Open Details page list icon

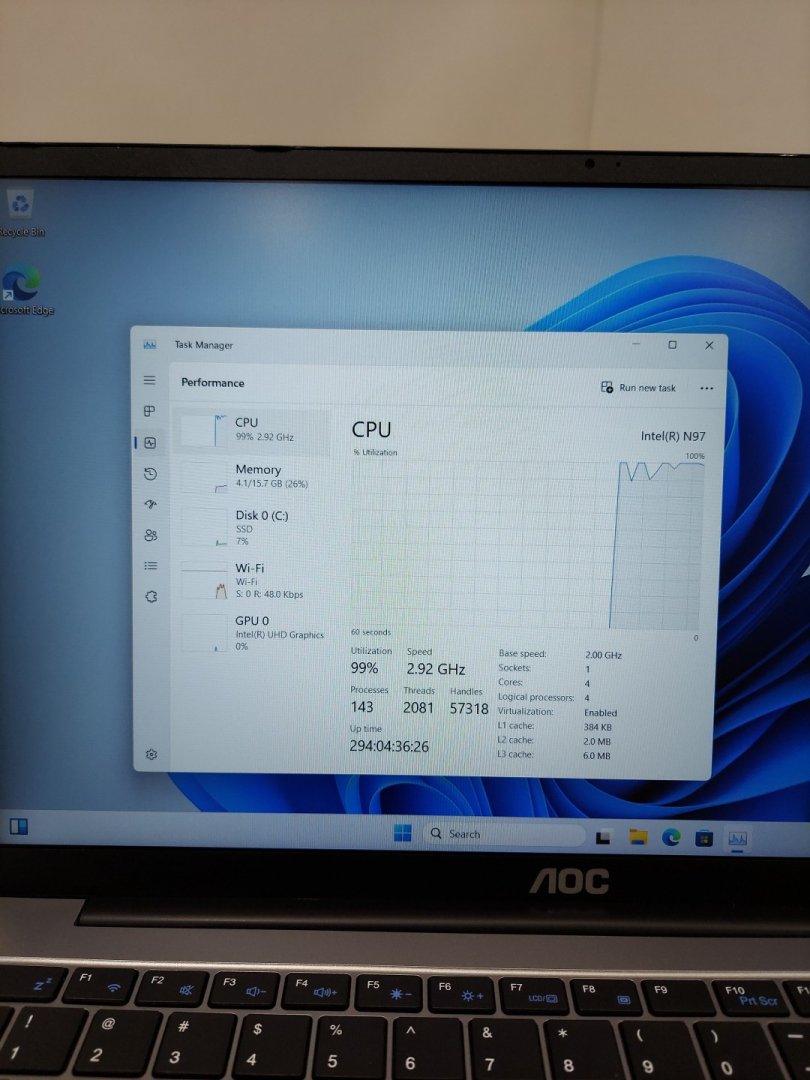(x=150, y=565)
